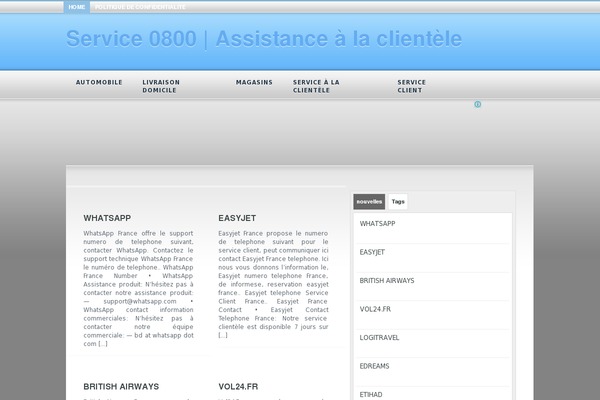Open the VOL24.FR article heading
This screenshot has width=600, height=400.
[x=238, y=387]
